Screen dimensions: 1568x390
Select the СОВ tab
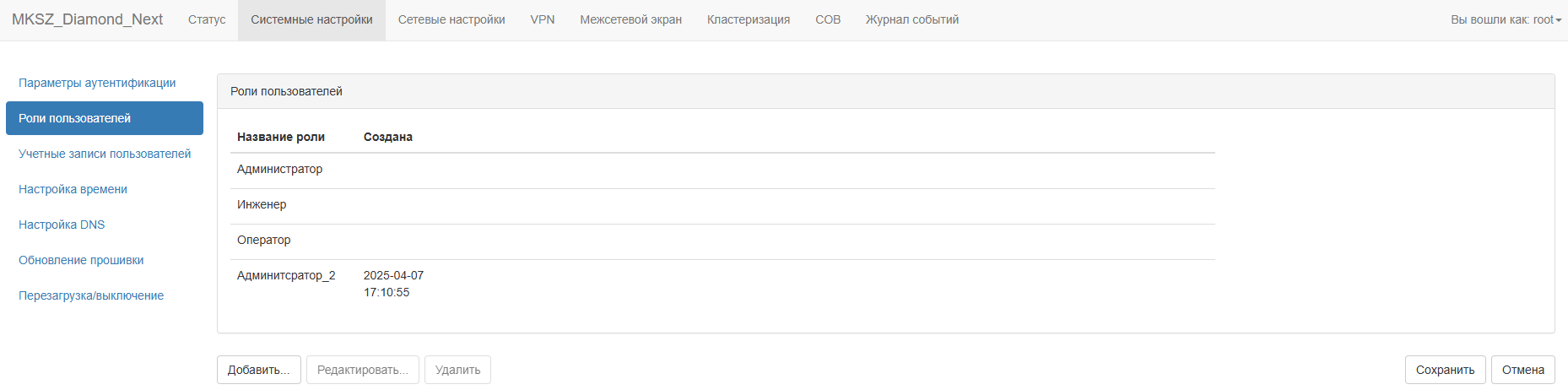click(828, 19)
